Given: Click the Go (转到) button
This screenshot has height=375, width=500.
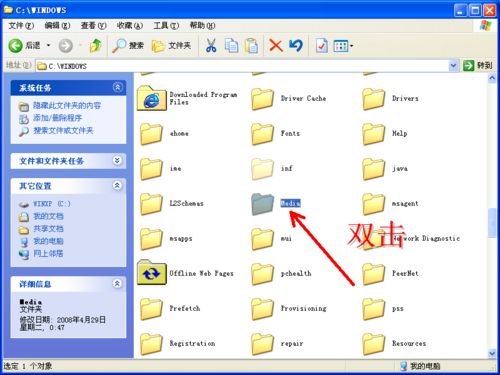Looking at the screenshot, I should coord(478,65).
